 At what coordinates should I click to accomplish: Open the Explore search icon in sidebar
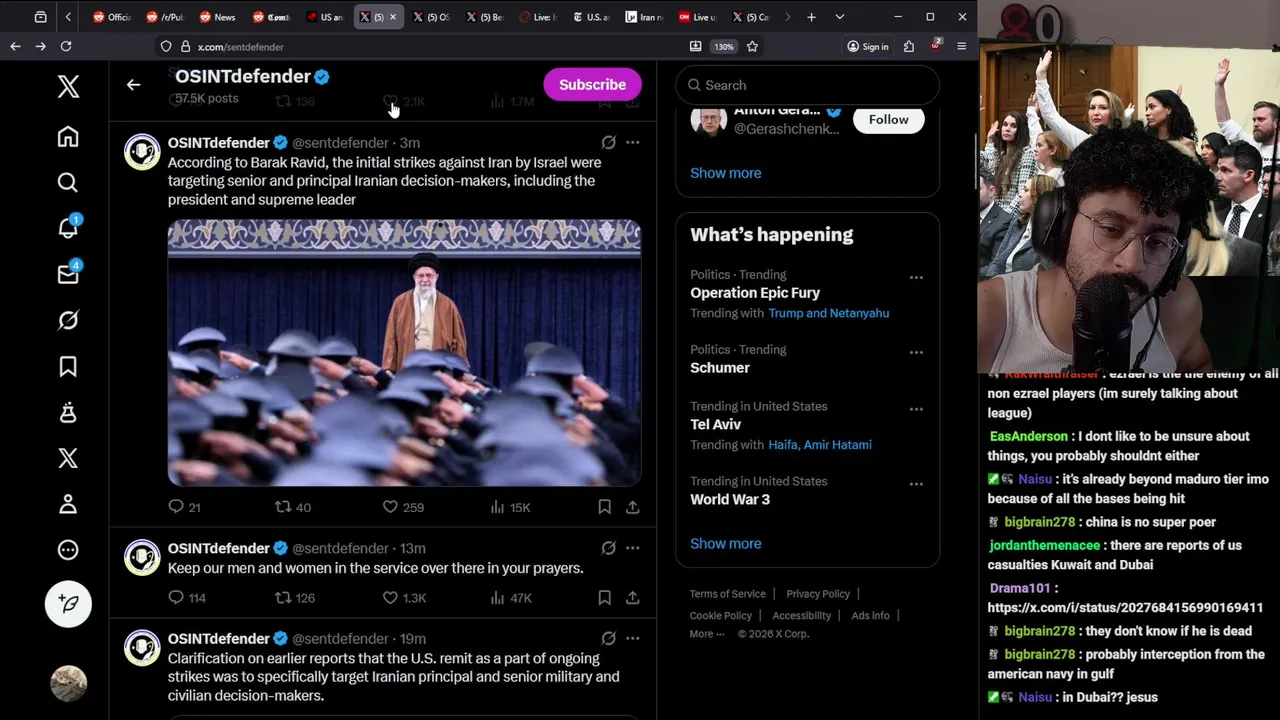(x=68, y=182)
